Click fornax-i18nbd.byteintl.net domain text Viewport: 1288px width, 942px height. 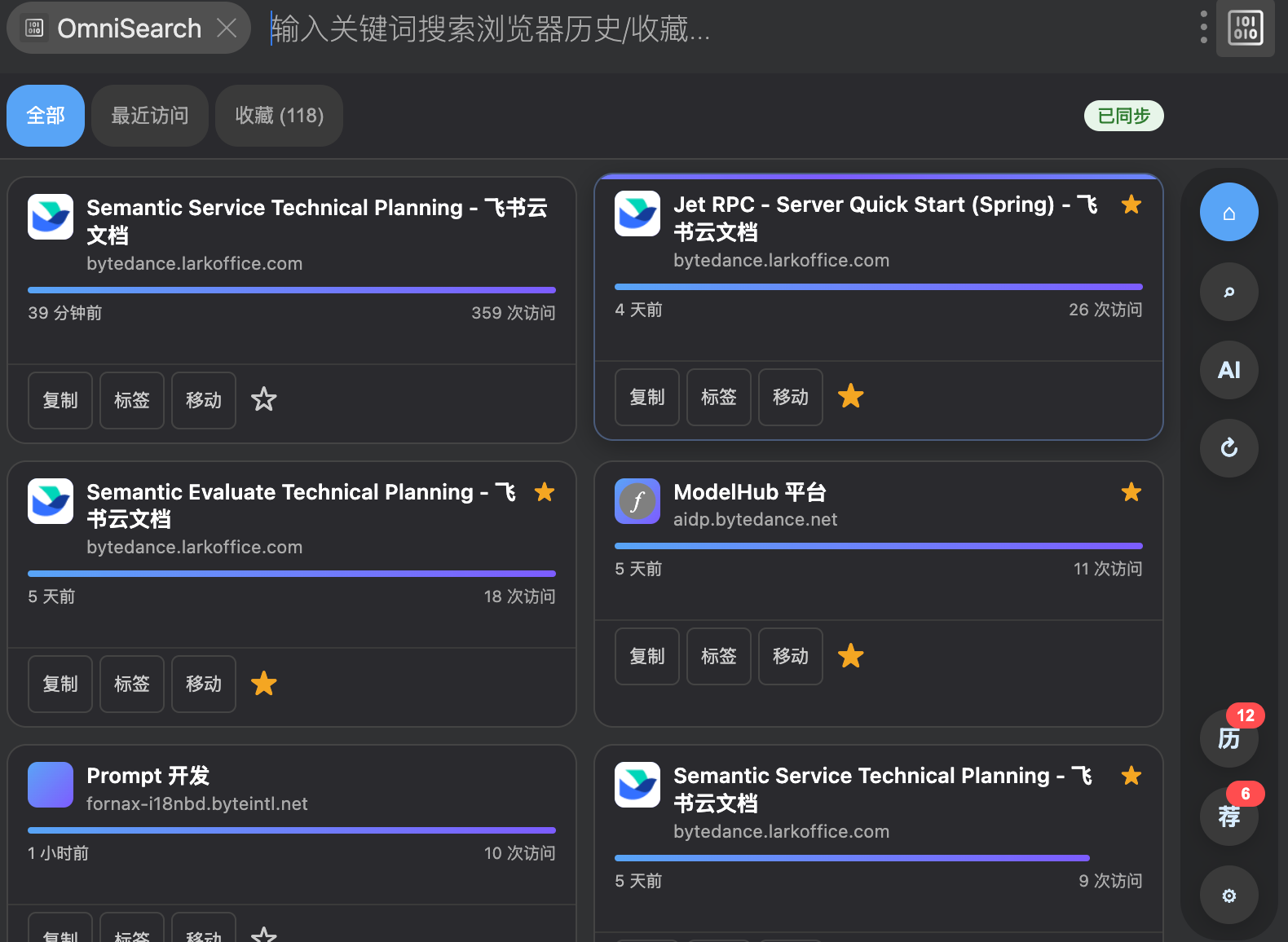coord(197,803)
